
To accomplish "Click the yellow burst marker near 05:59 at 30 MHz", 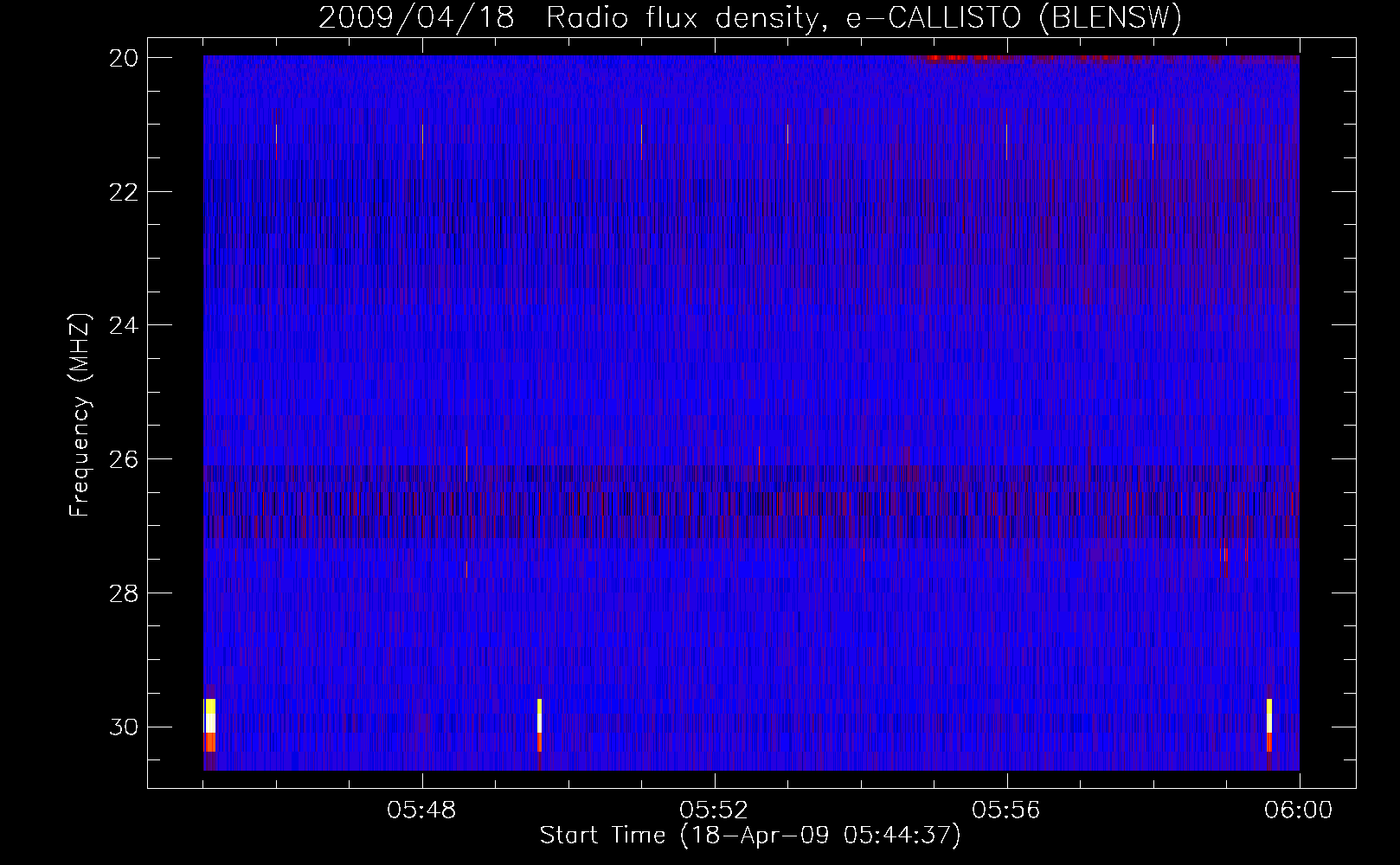I will pyautogui.click(x=1269, y=725).
